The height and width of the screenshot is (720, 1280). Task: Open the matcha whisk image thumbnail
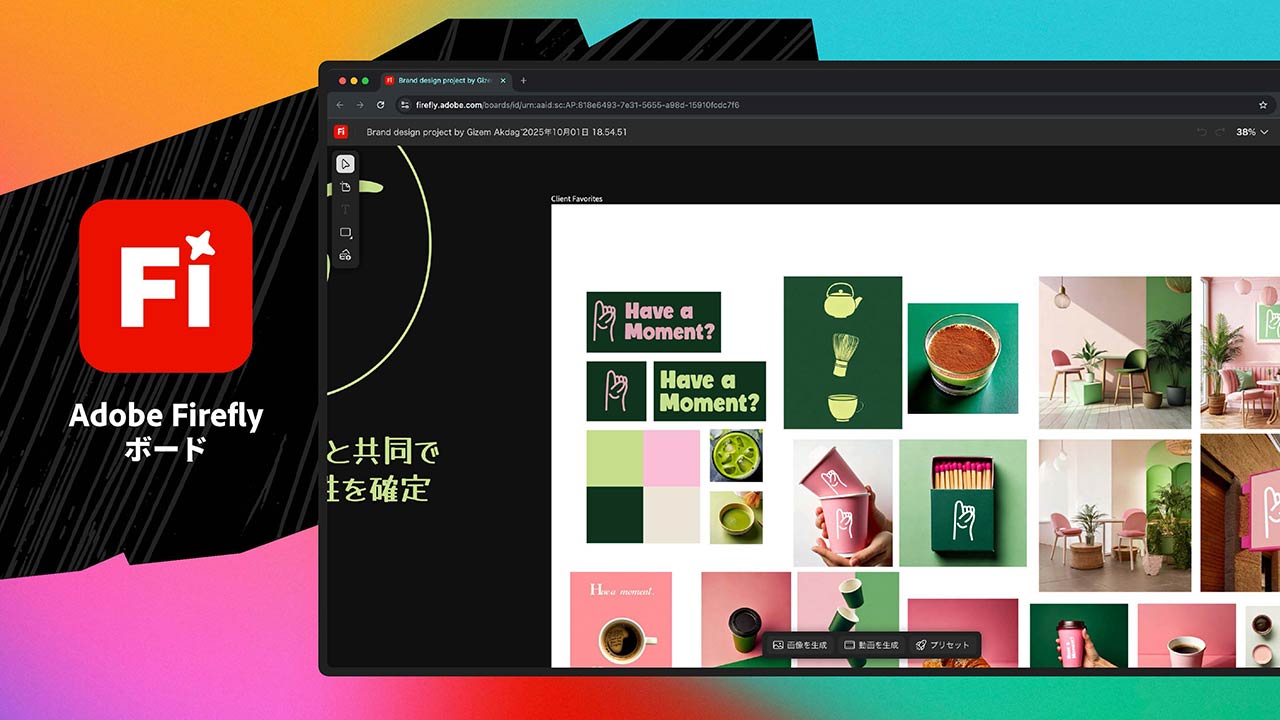(843, 352)
